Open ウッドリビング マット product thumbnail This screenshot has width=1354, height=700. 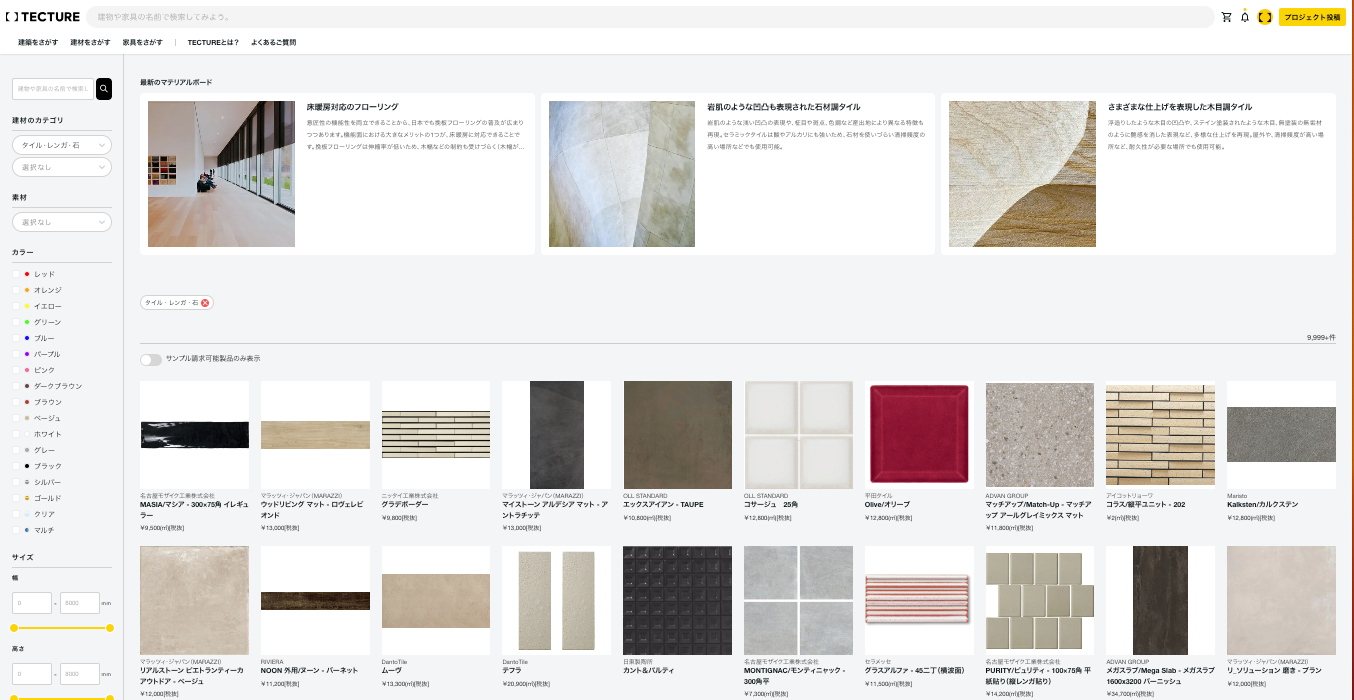(315, 435)
